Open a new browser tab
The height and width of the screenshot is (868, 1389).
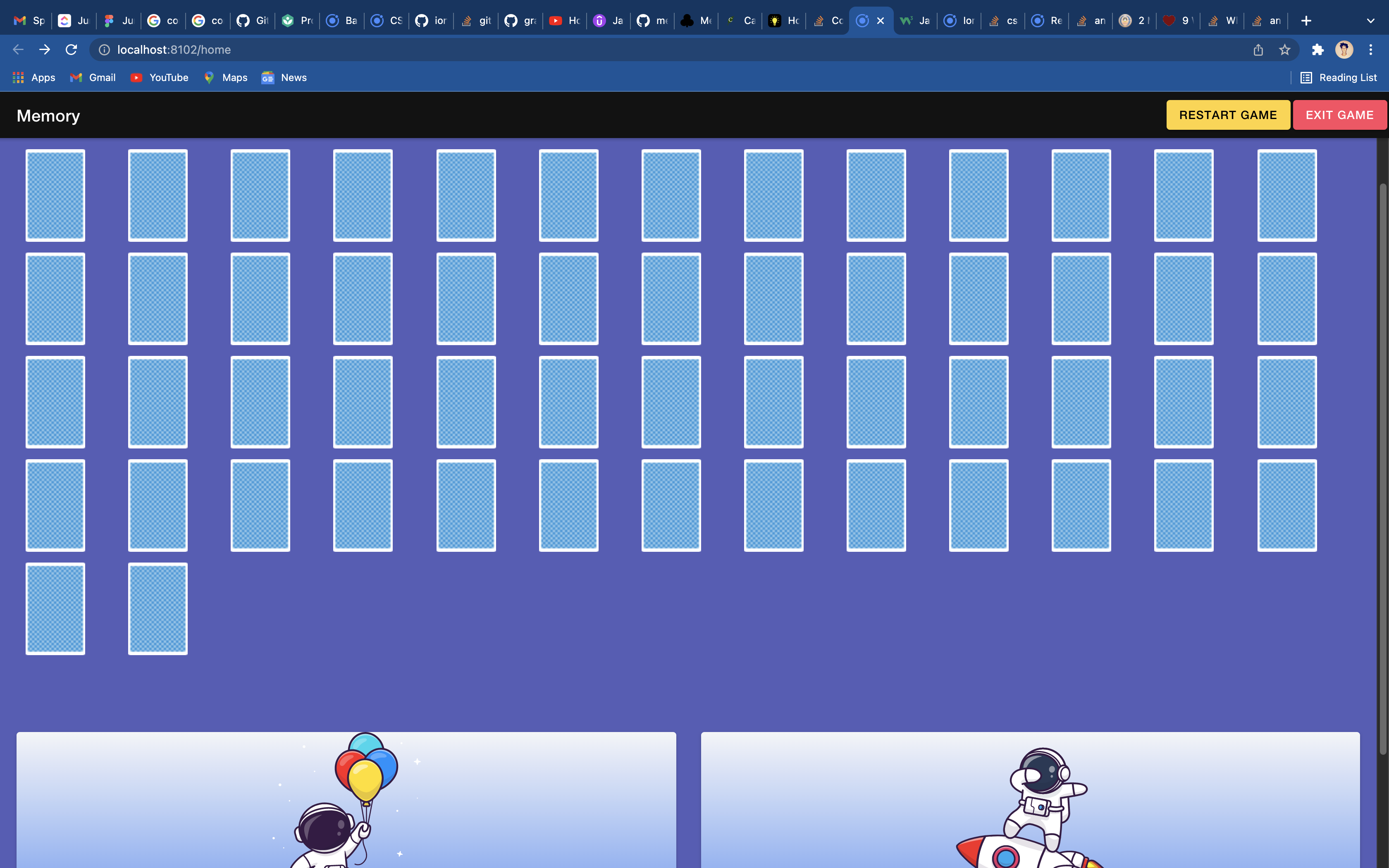point(1306,21)
